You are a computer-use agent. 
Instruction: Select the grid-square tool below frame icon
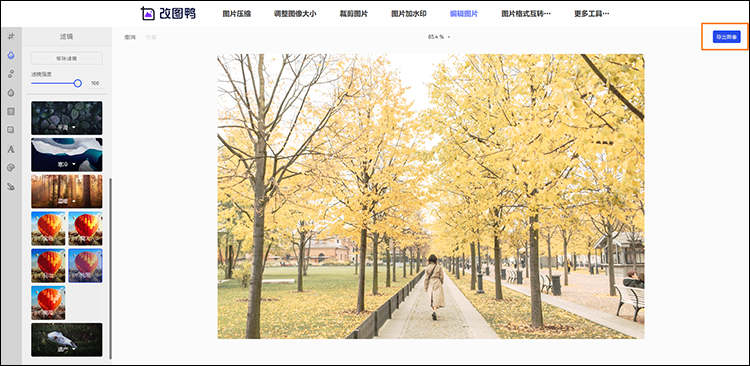point(11,130)
